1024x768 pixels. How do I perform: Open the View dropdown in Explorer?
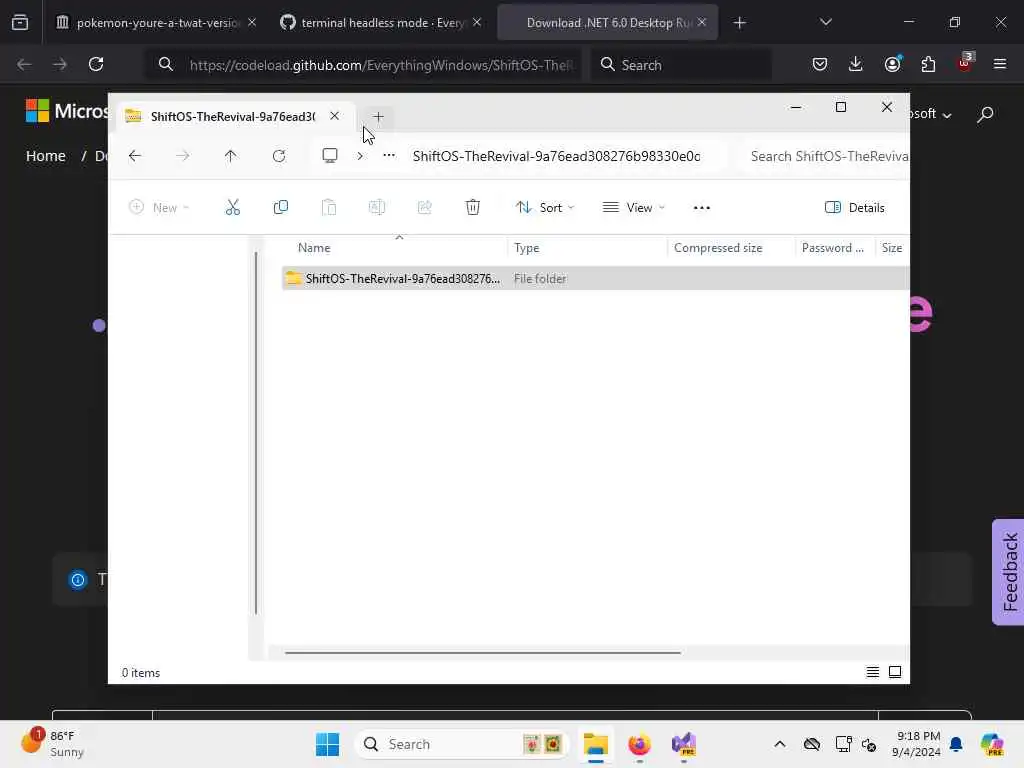pos(633,208)
